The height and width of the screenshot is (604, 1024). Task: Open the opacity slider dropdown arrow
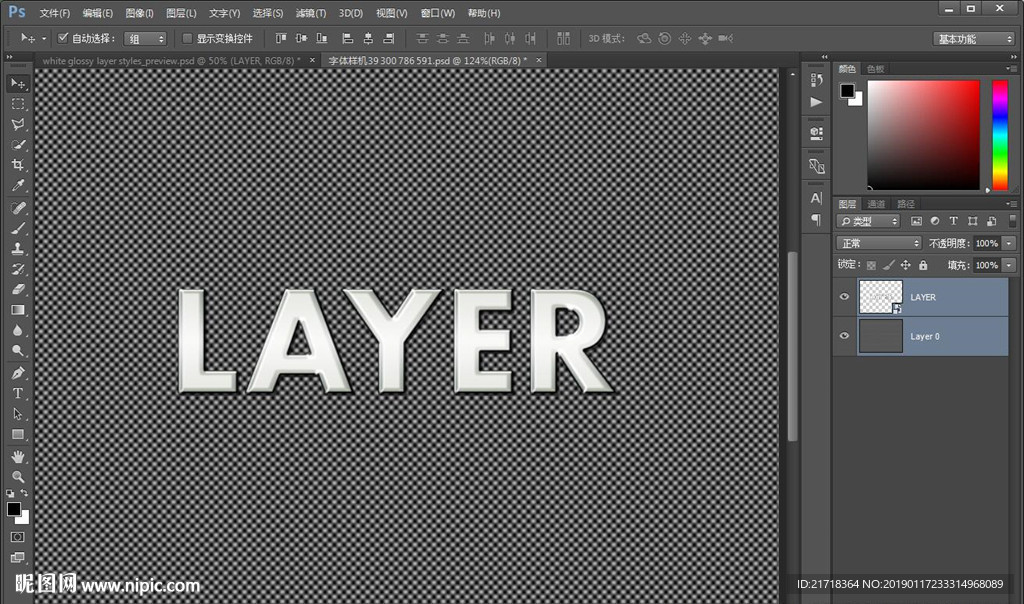tap(1009, 243)
